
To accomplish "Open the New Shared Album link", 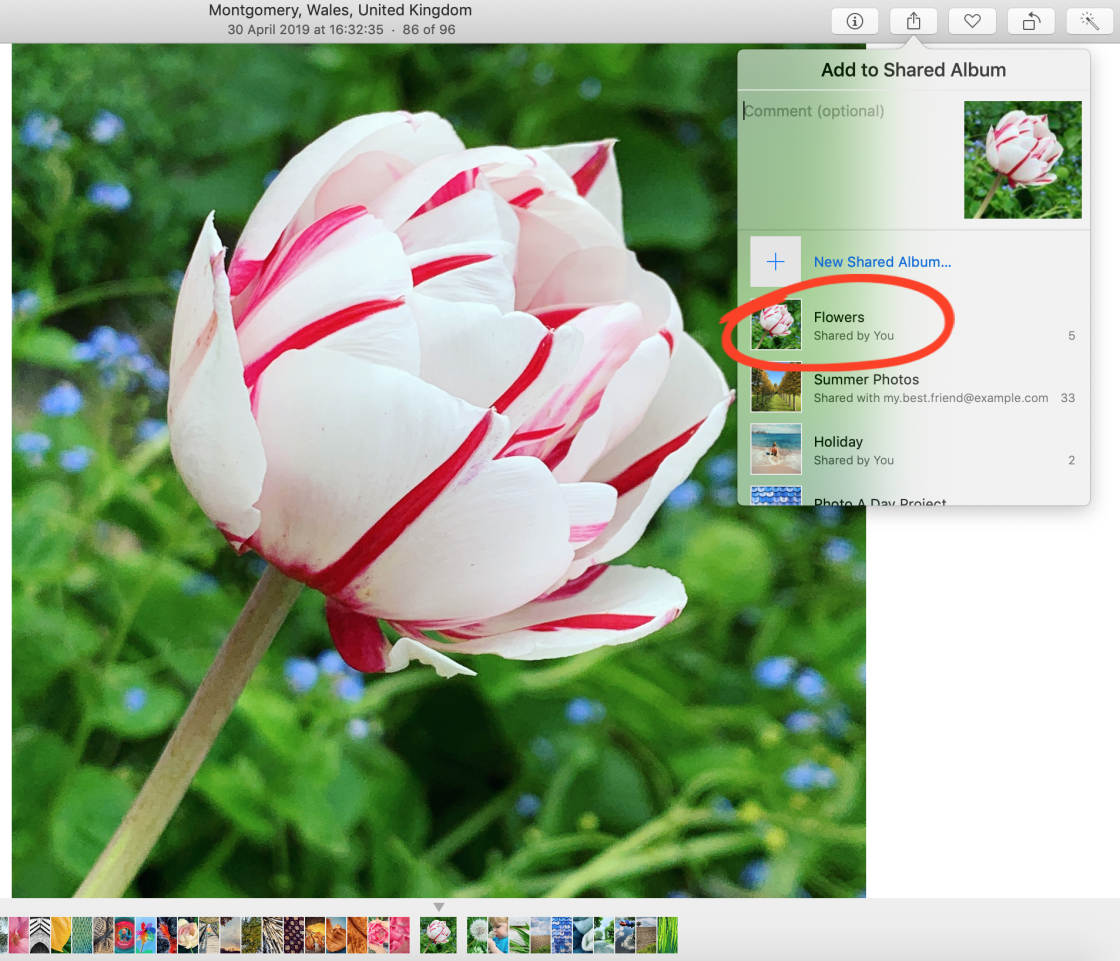I will [882, 262].
